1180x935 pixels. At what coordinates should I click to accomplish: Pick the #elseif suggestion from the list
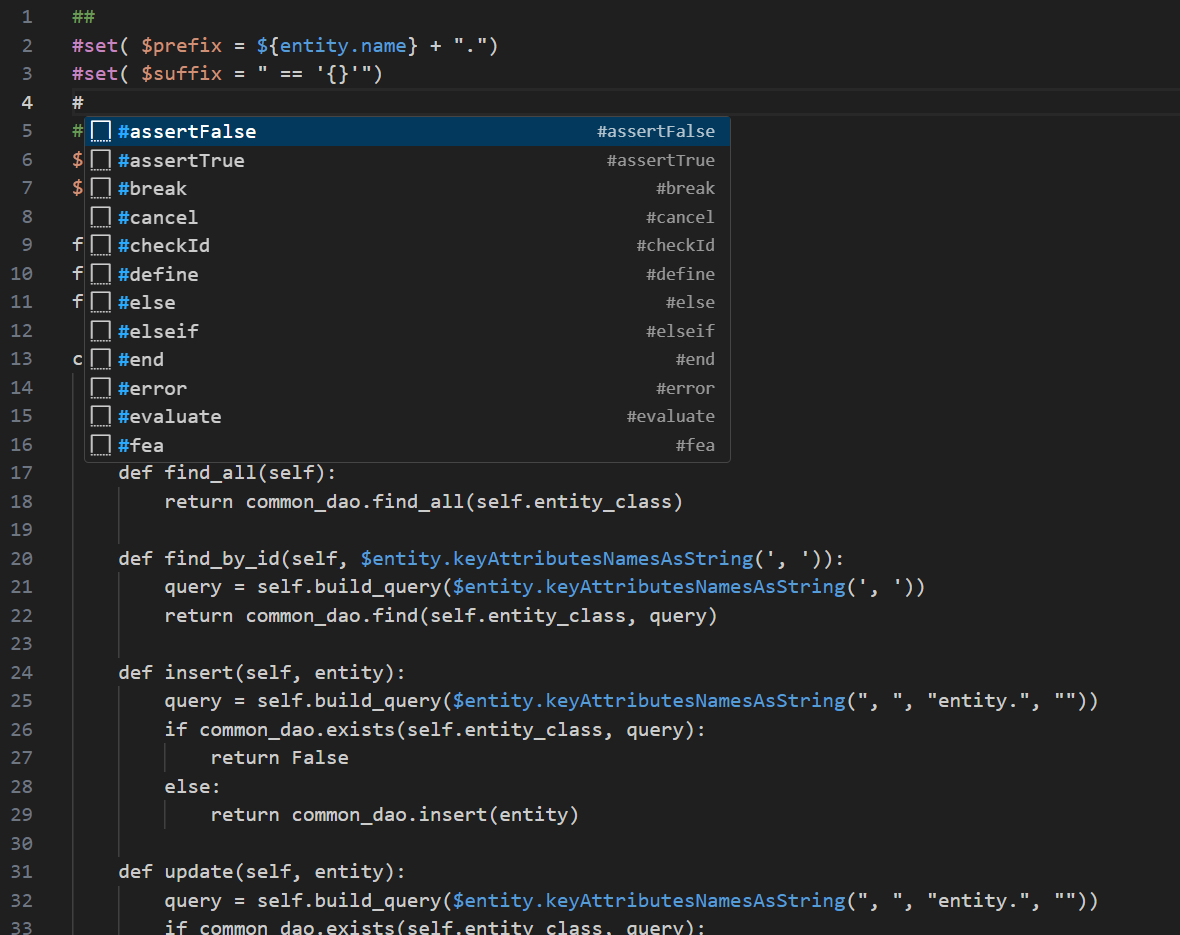[158, 331]
